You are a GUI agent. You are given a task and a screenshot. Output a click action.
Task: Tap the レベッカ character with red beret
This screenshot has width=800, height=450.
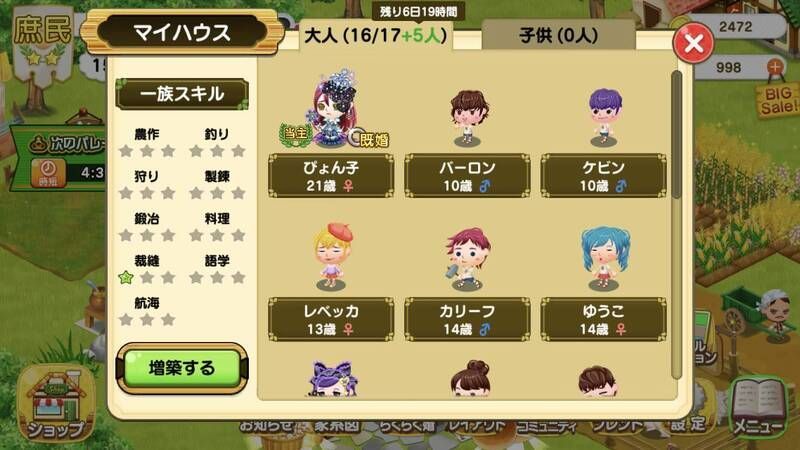332,257
